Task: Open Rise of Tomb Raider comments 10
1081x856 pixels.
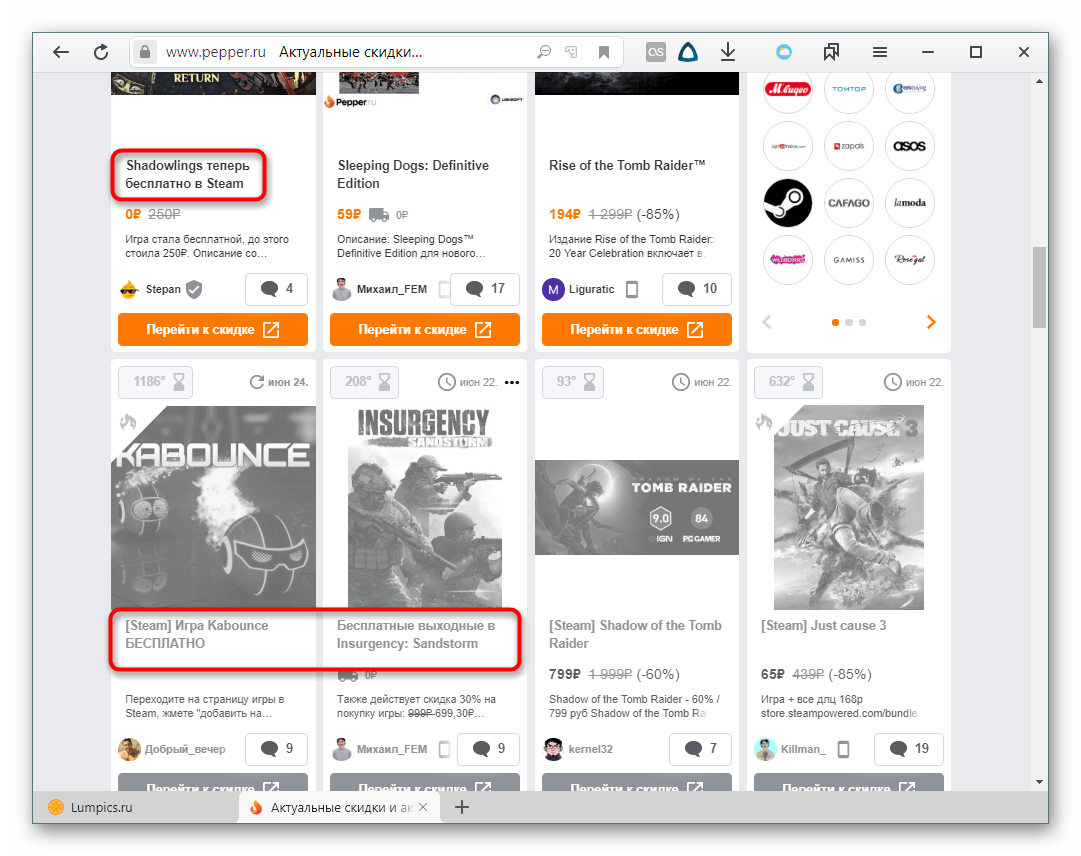Action: (696, 289)
